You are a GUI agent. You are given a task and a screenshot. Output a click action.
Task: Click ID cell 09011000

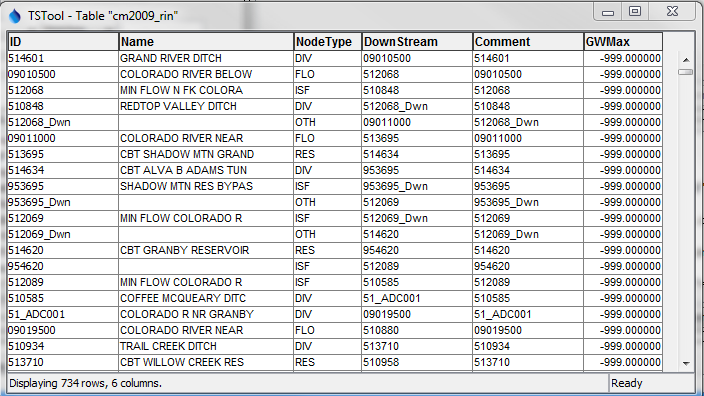coord(63,138)
